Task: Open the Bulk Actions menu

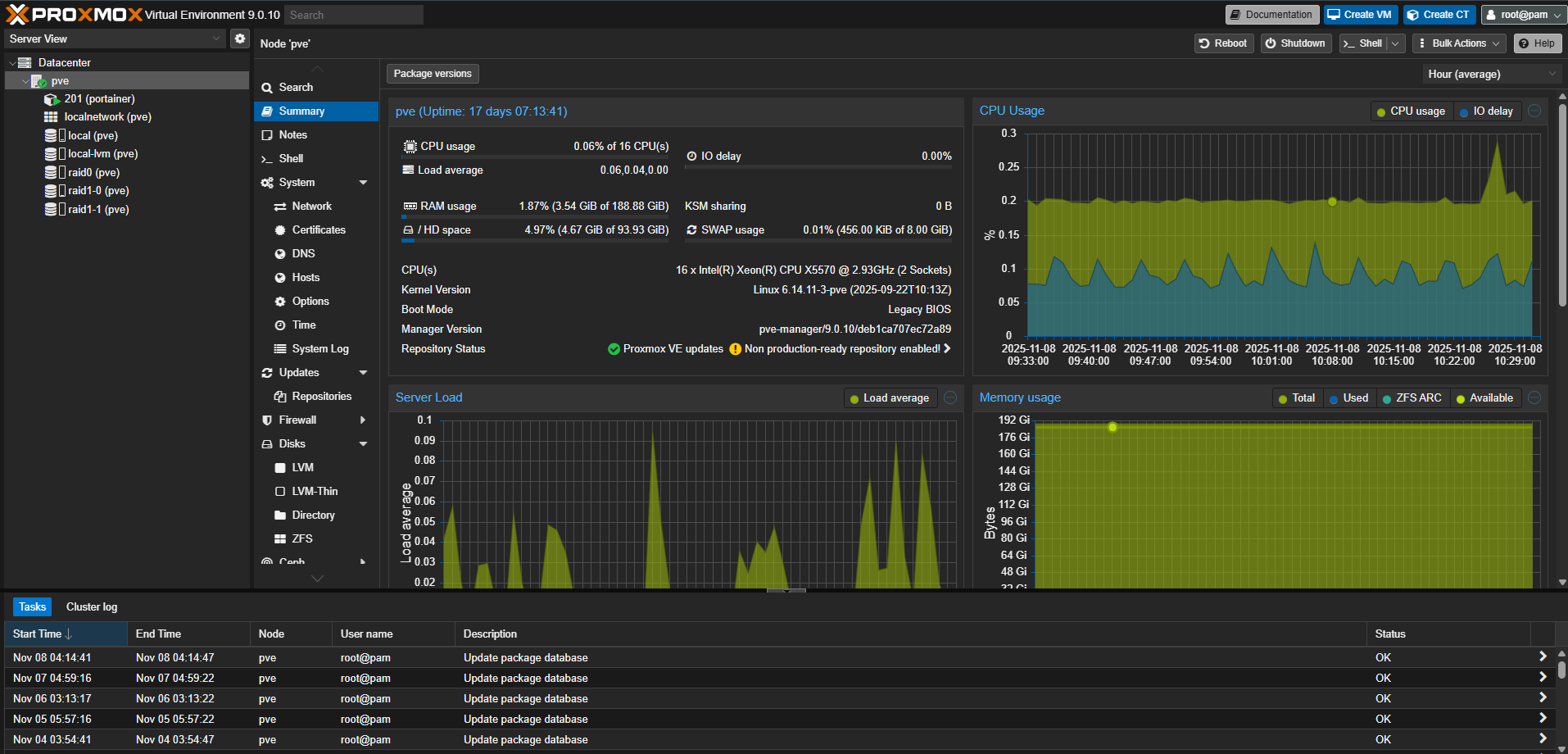Action: [1457, 43]
